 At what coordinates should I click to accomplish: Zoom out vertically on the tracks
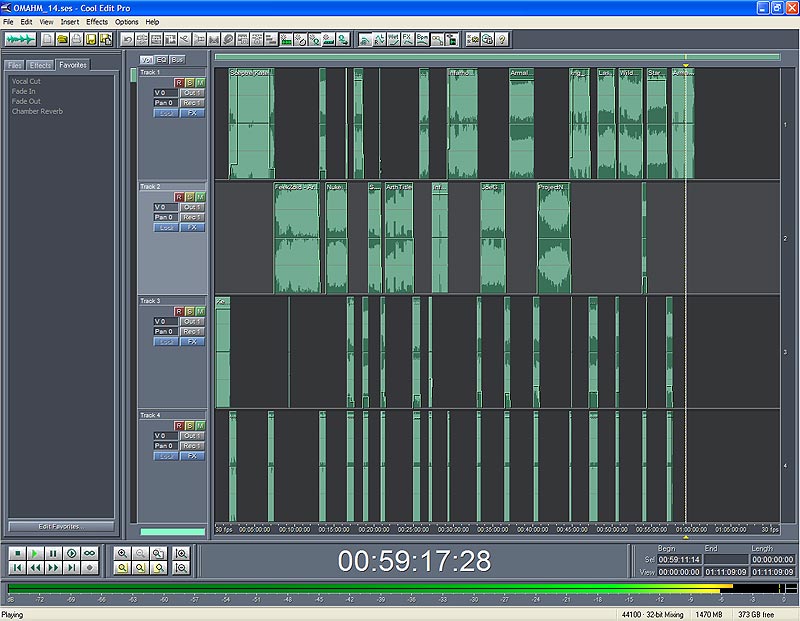tap(181, 567)
